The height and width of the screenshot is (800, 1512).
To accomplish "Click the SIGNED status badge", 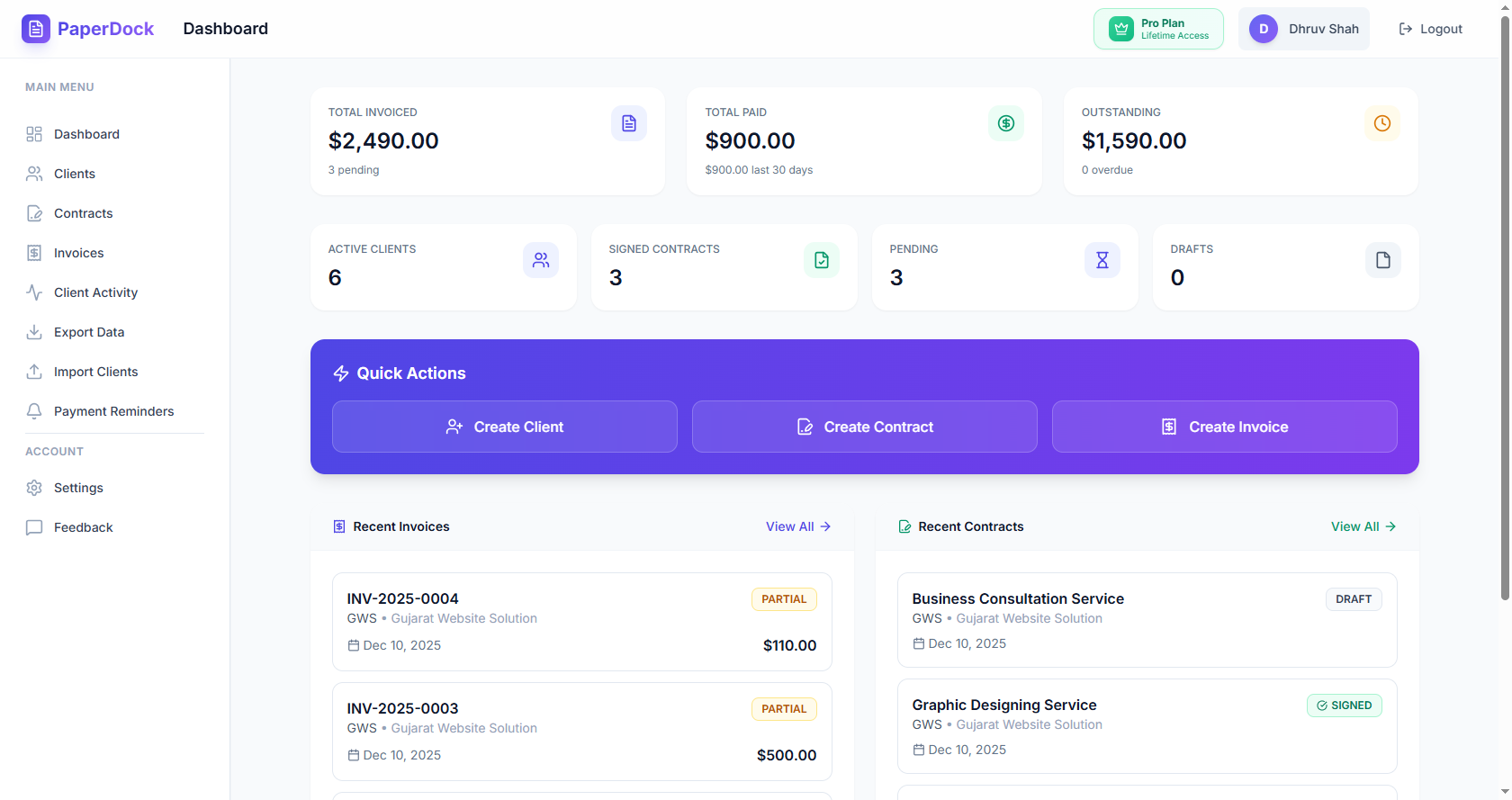I will tap(1345, 706).
